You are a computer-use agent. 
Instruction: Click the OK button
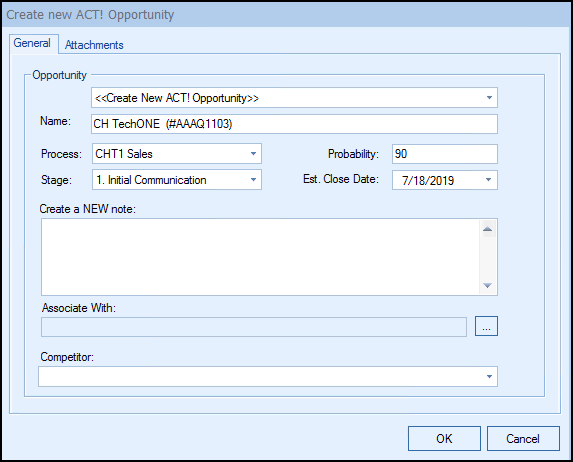[x=444, y=438]
